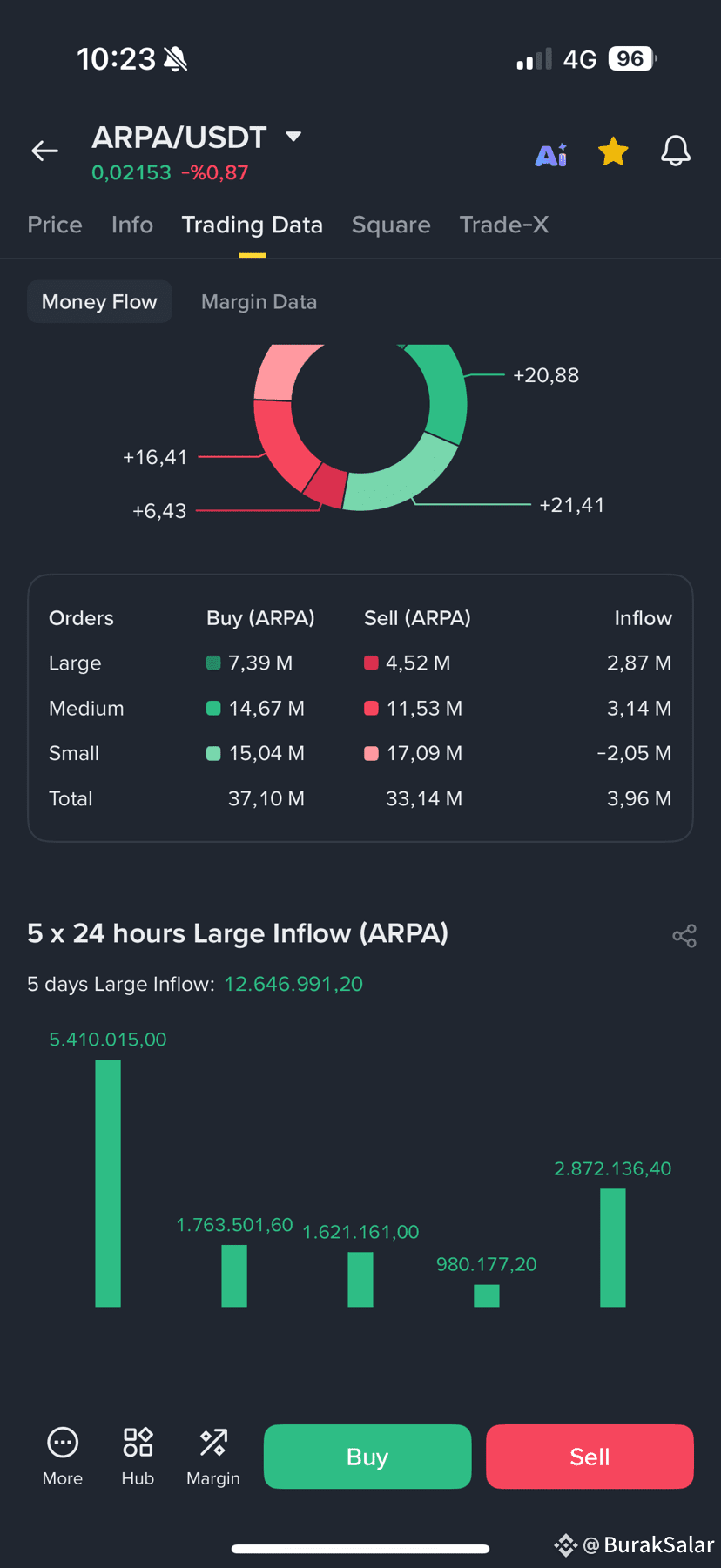Select the Money Flow sub-tab

tap(99, 301)
